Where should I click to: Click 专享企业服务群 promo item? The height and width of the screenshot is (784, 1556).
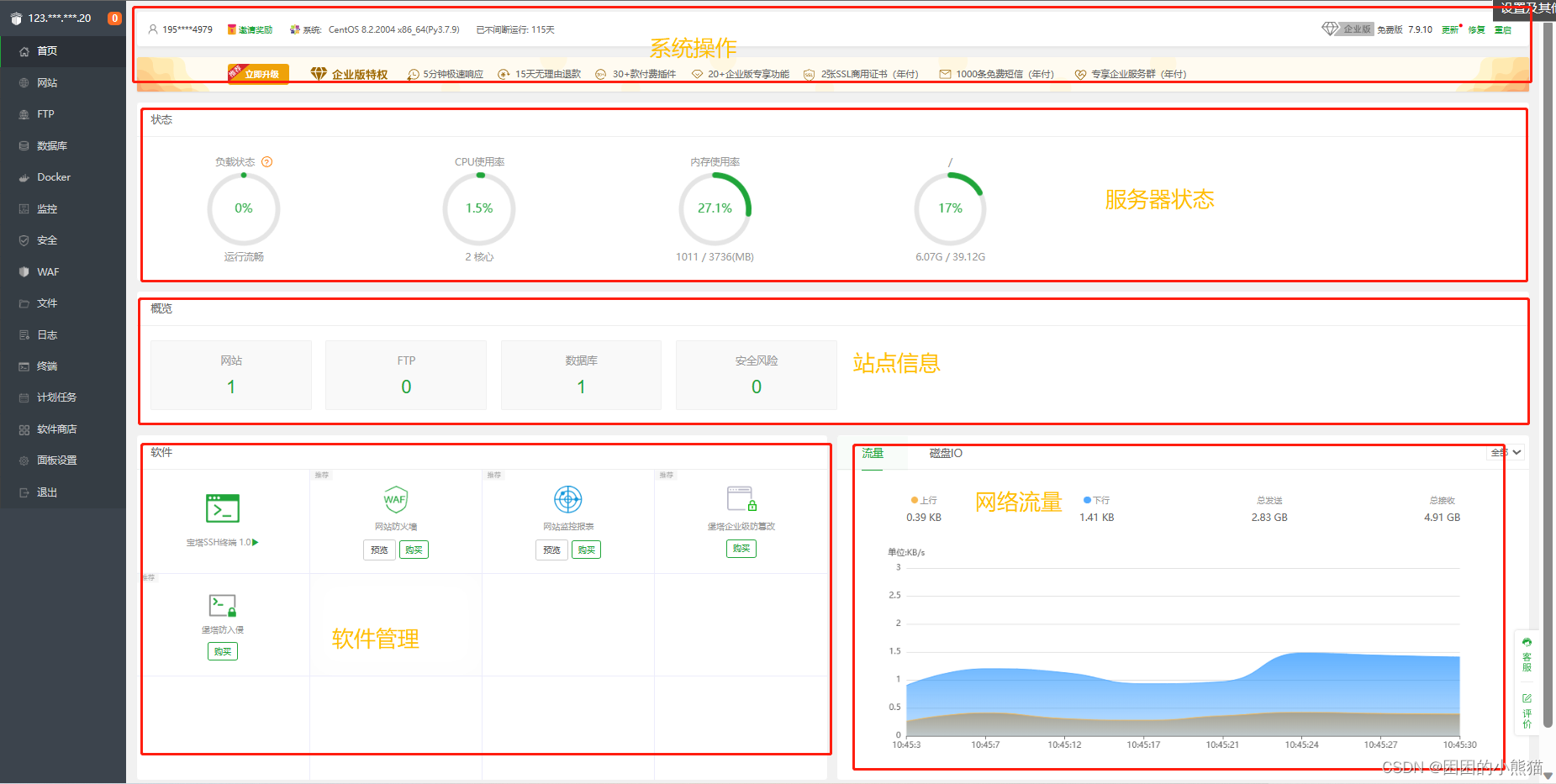coord(1131,74)
